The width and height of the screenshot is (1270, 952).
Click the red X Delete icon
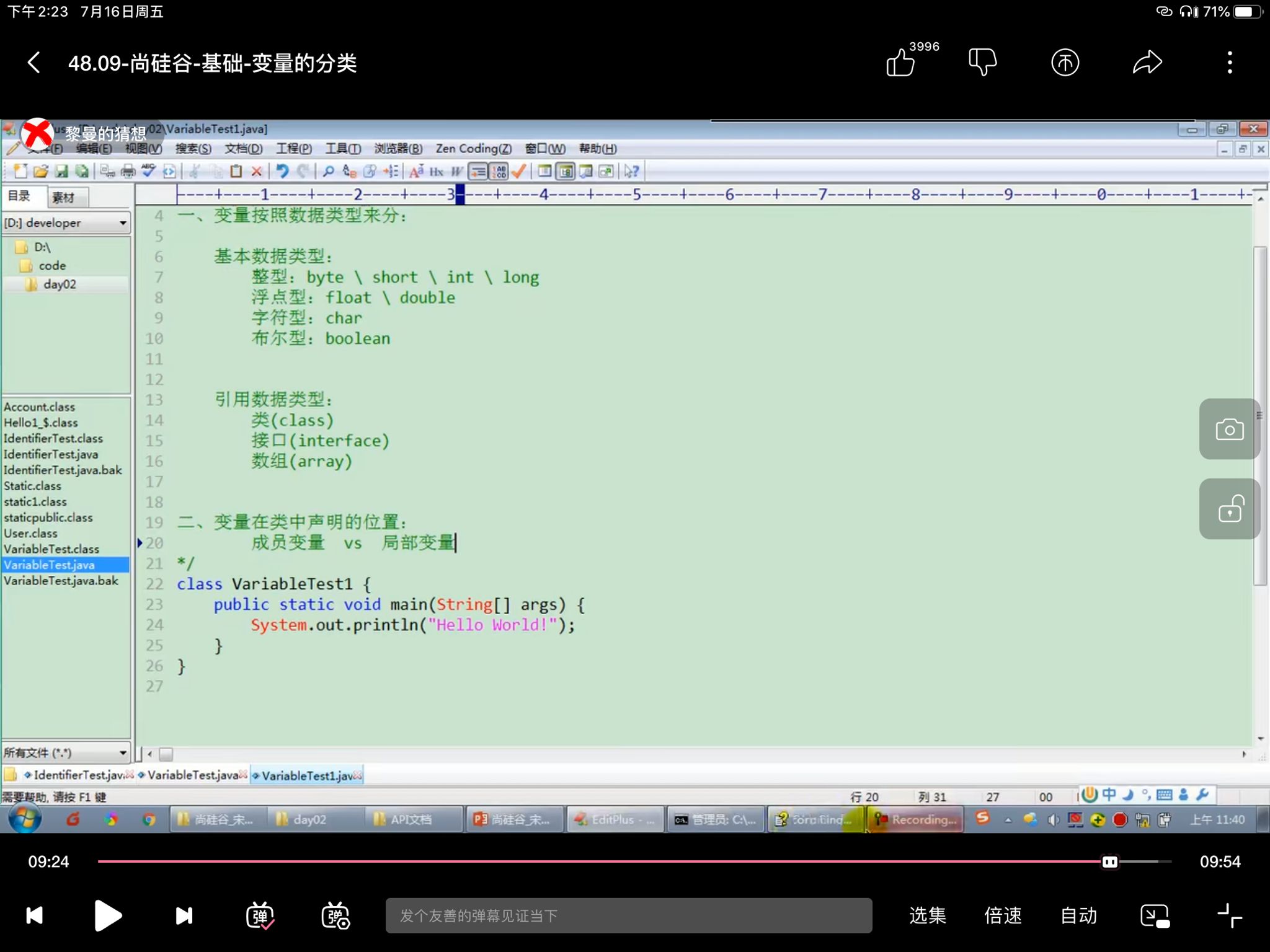point(257,171)
